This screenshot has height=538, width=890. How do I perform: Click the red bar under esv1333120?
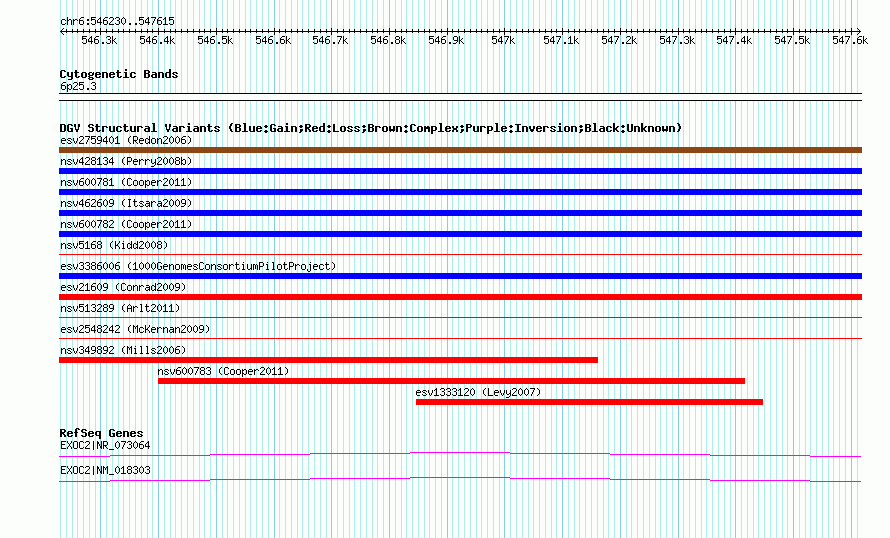[x=589, y=402]
